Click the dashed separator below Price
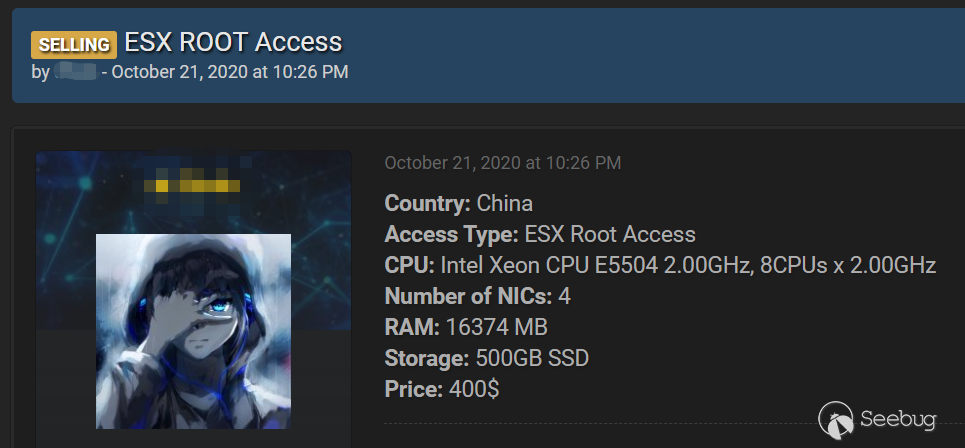Screen dimensions: 965x448 (600, 423)
